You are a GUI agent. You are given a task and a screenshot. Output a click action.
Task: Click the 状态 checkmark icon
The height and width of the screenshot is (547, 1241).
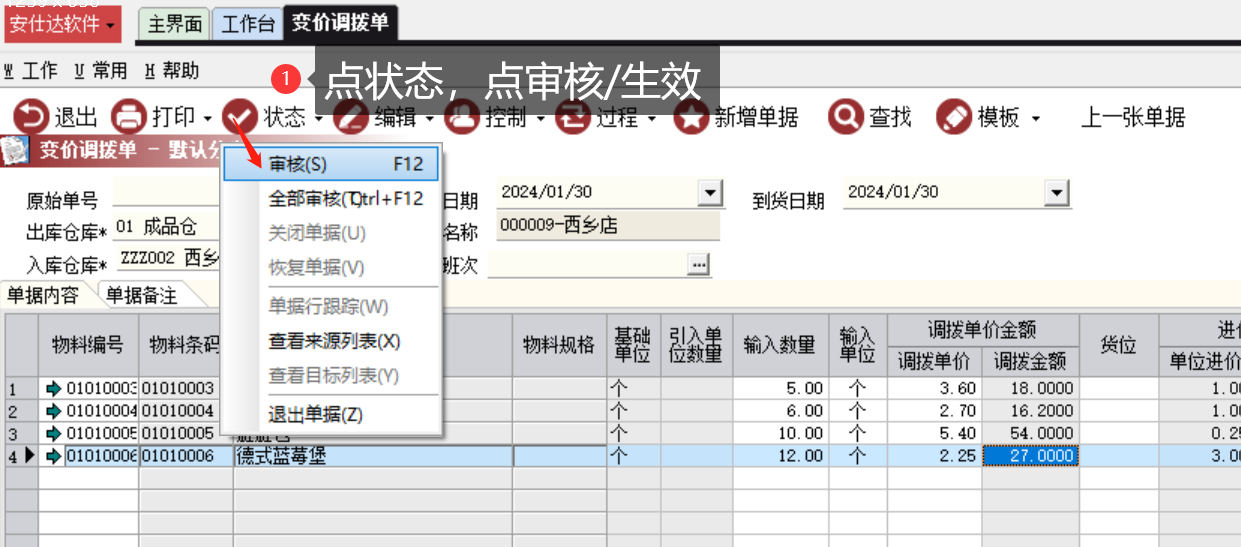(x=239, y=117)
